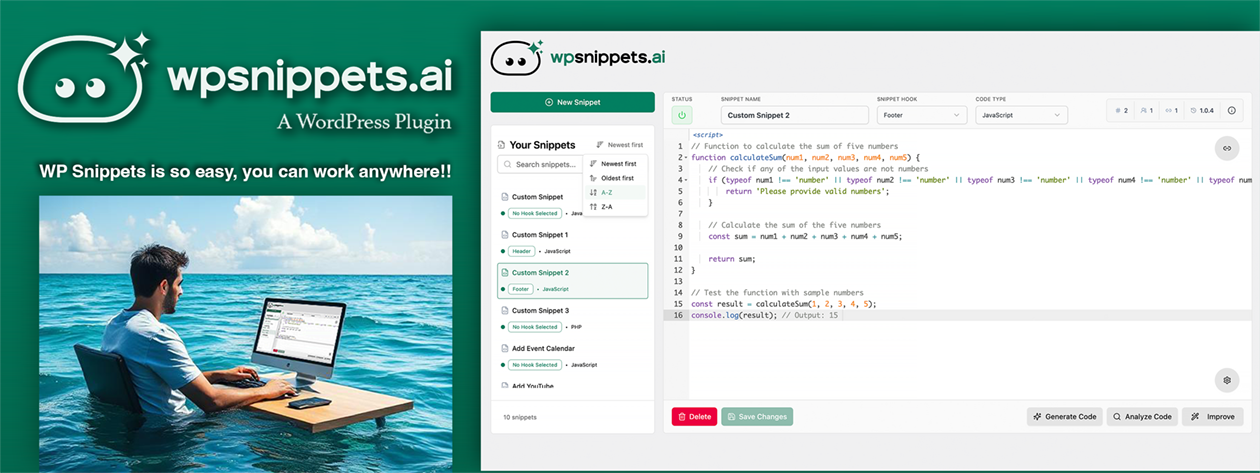Viewport: 1260px width, 473px height.
Task: Click the Your Snippets document icon
Action: tap(502, 145)
